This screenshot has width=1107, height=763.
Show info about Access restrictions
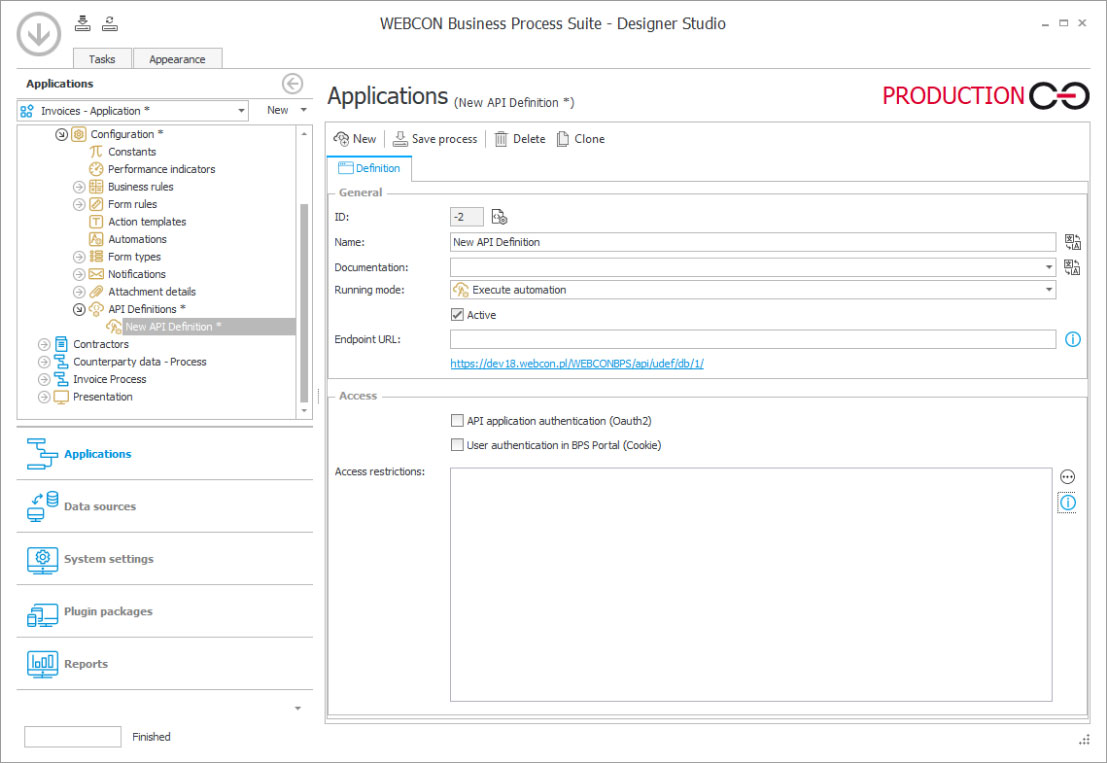click(x=1067, y=503)
